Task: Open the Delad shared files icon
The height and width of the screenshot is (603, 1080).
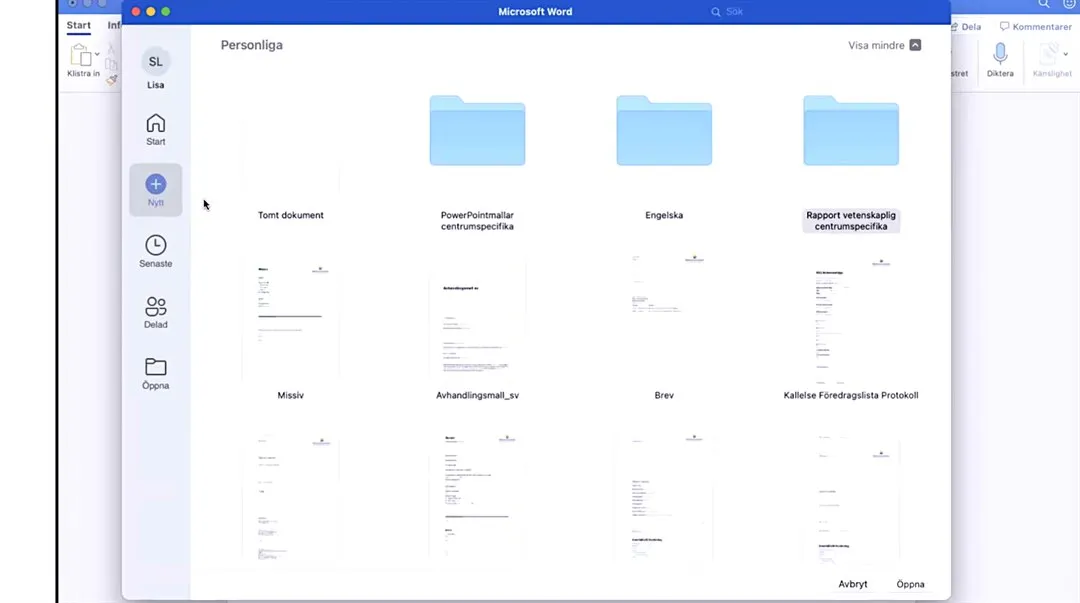Action: point(155,307)
